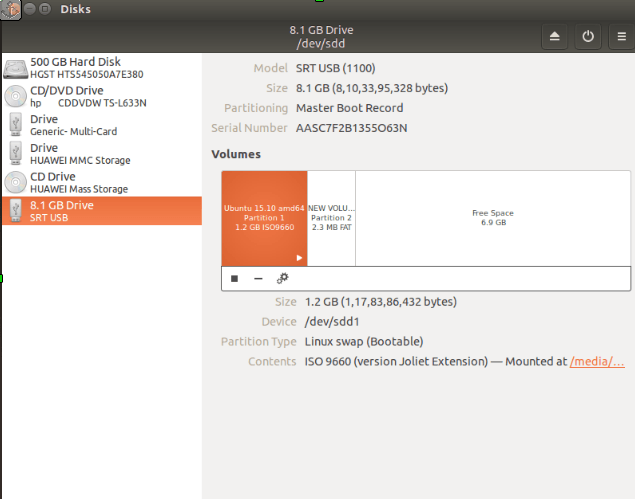The width and height of the screenshot is (635, 499).
Task: Click the HUAWEI CD Drive disc icon
Action: tap(16, 183)
